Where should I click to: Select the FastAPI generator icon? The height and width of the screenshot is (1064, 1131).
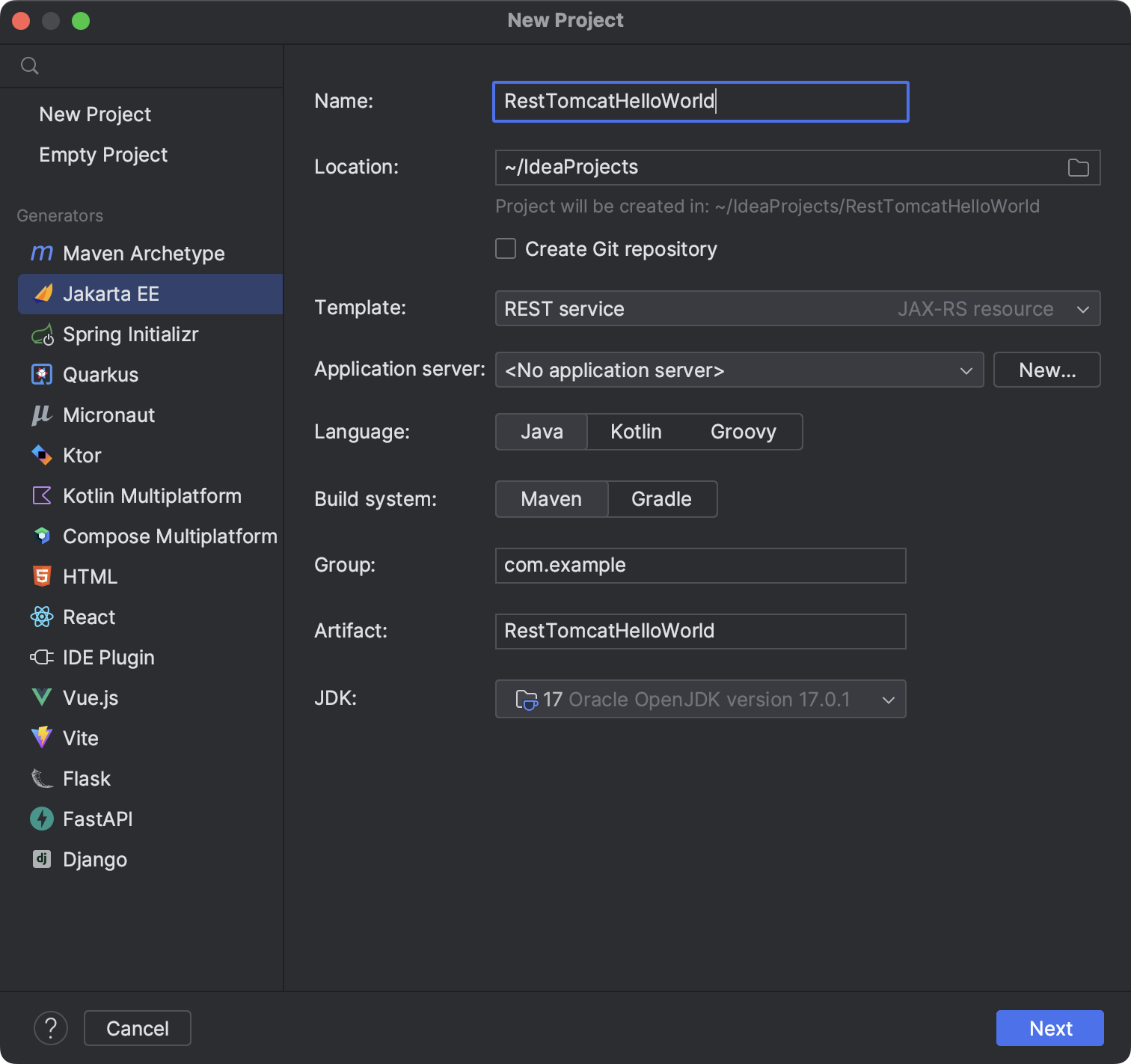click(x=41, y=819)
